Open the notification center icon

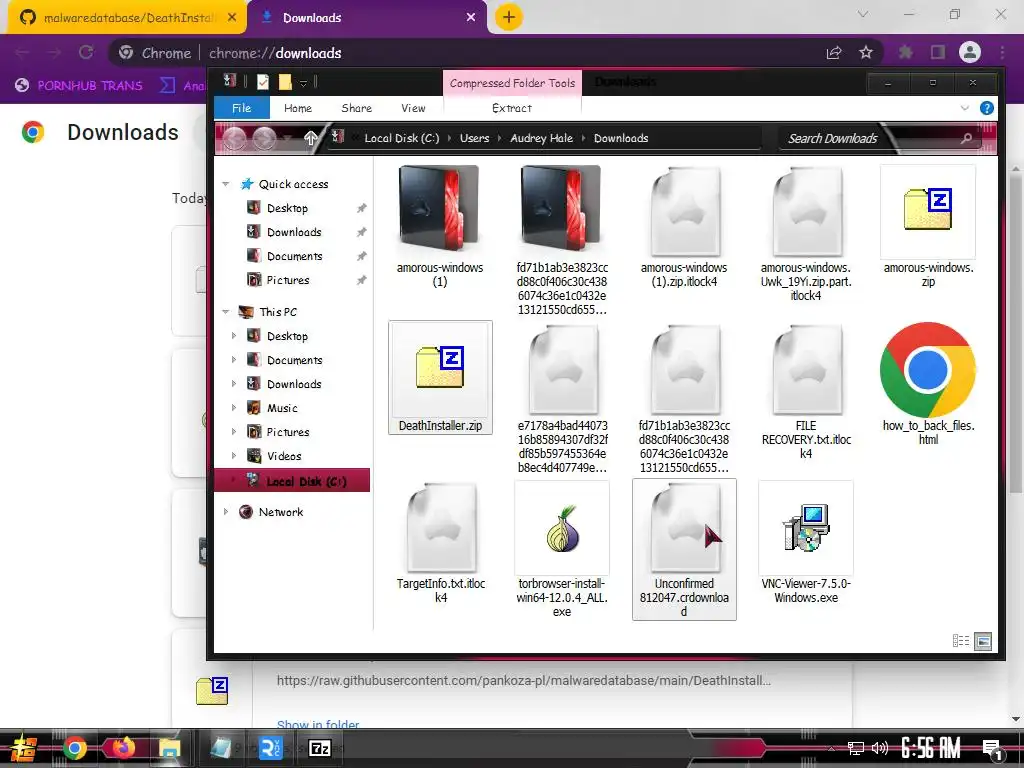coord(993,749)
